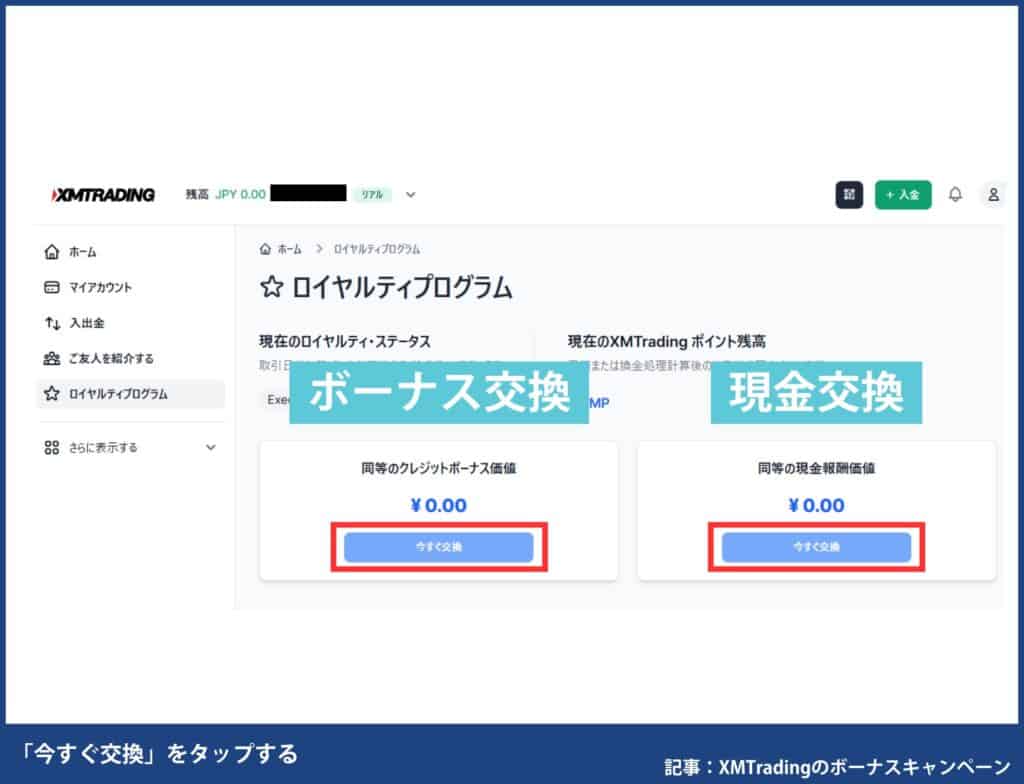Click the refer friends people icon

[x=52, y=358]
